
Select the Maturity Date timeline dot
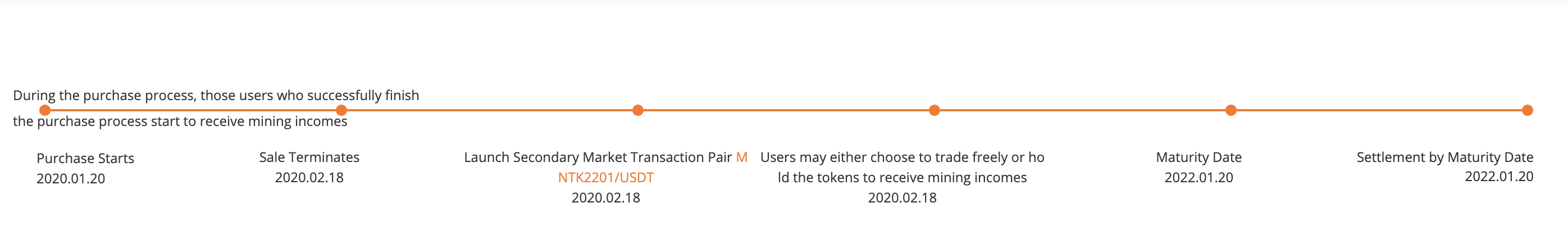coord(1231,110)
